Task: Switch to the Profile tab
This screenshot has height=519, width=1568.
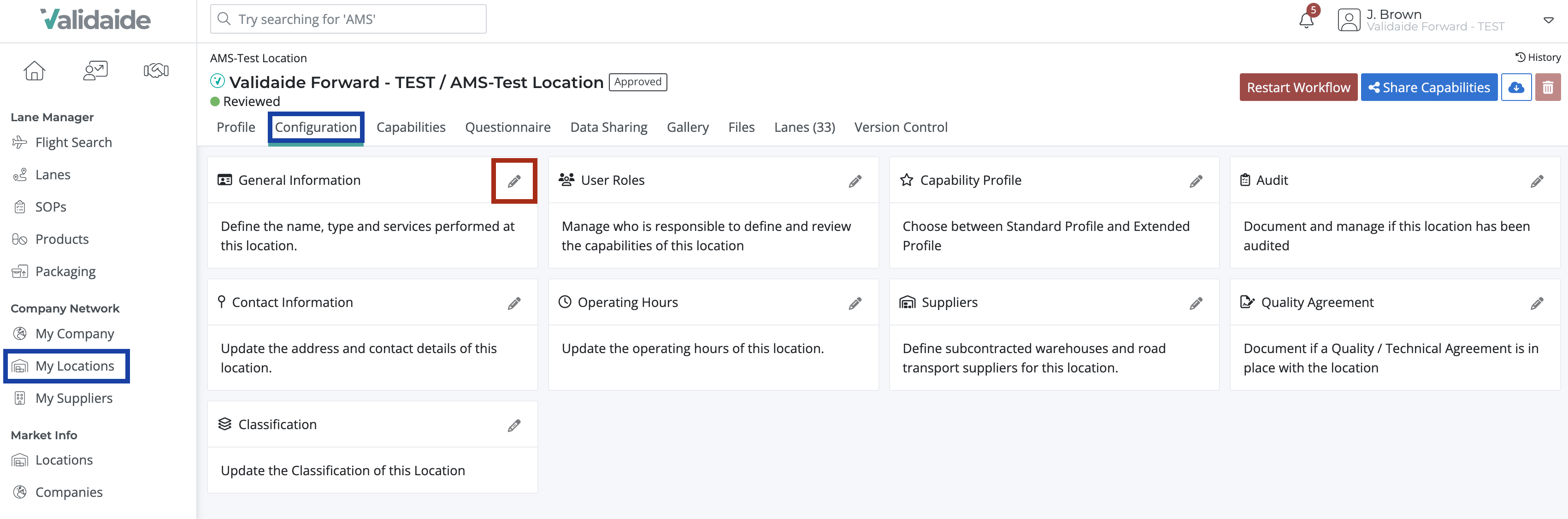Action: click(x=236, y=127)
